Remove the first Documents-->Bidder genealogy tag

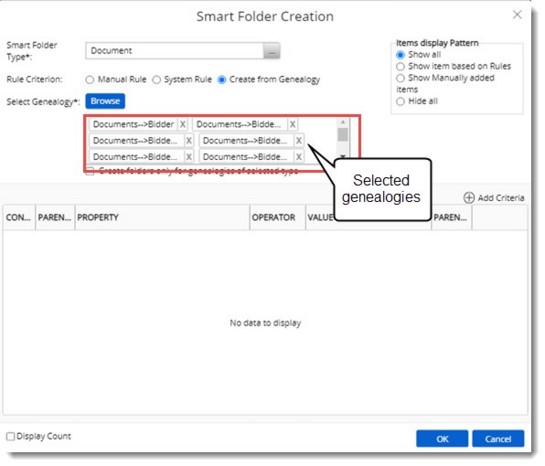(183, 124)
